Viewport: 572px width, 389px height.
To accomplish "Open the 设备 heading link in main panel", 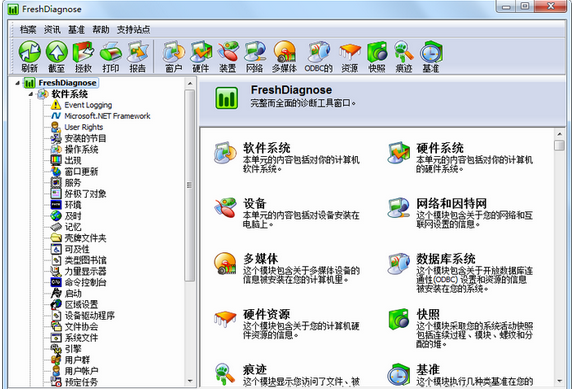I will tap(255, 204).
